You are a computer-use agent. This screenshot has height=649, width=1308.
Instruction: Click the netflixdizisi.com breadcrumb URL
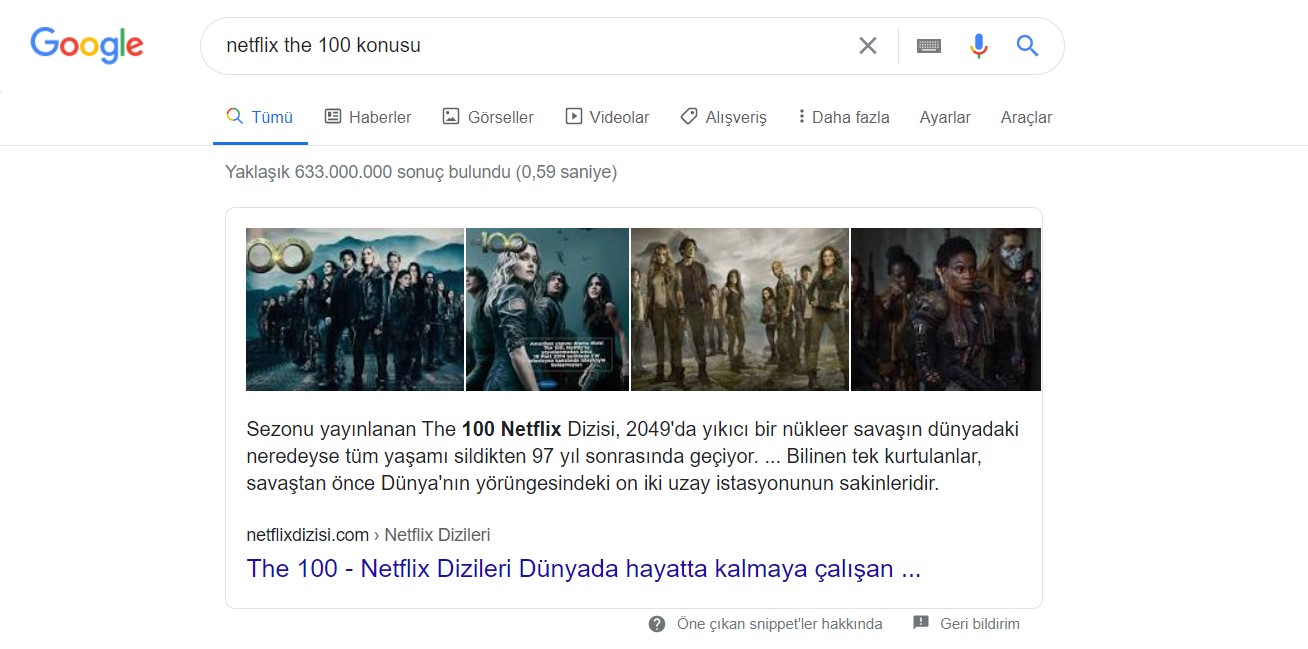click(368, 535)
